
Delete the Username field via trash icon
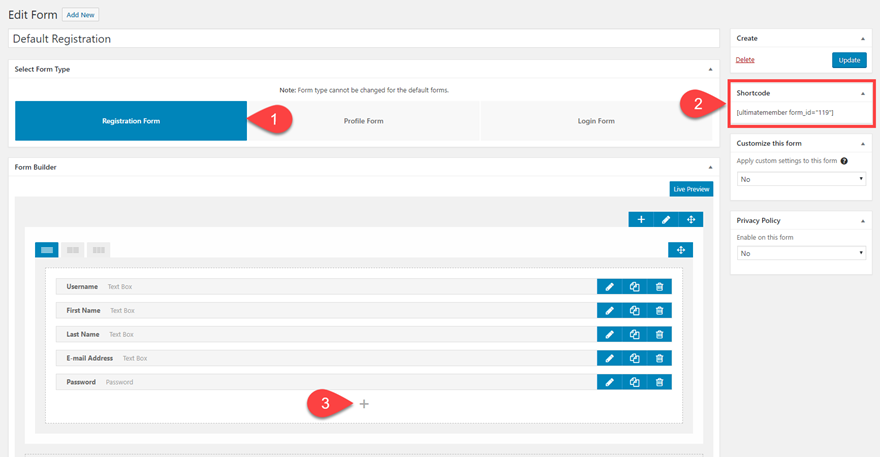click(x=659, y=287)
